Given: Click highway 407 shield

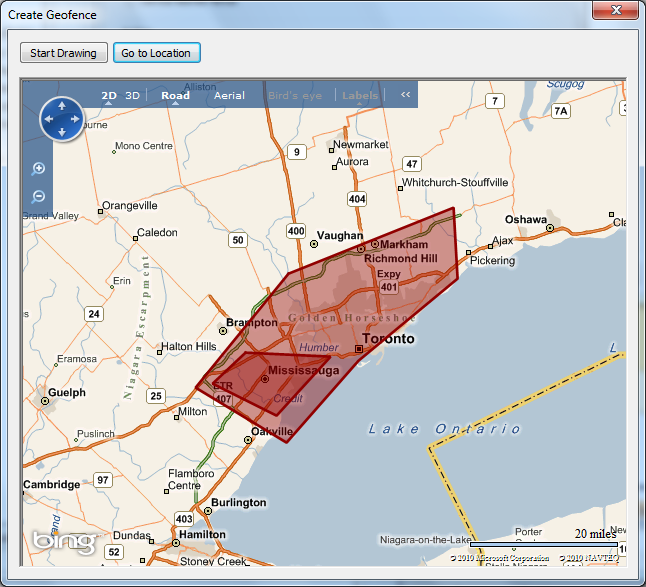Looking at the screenshot, I should (224, 399).
